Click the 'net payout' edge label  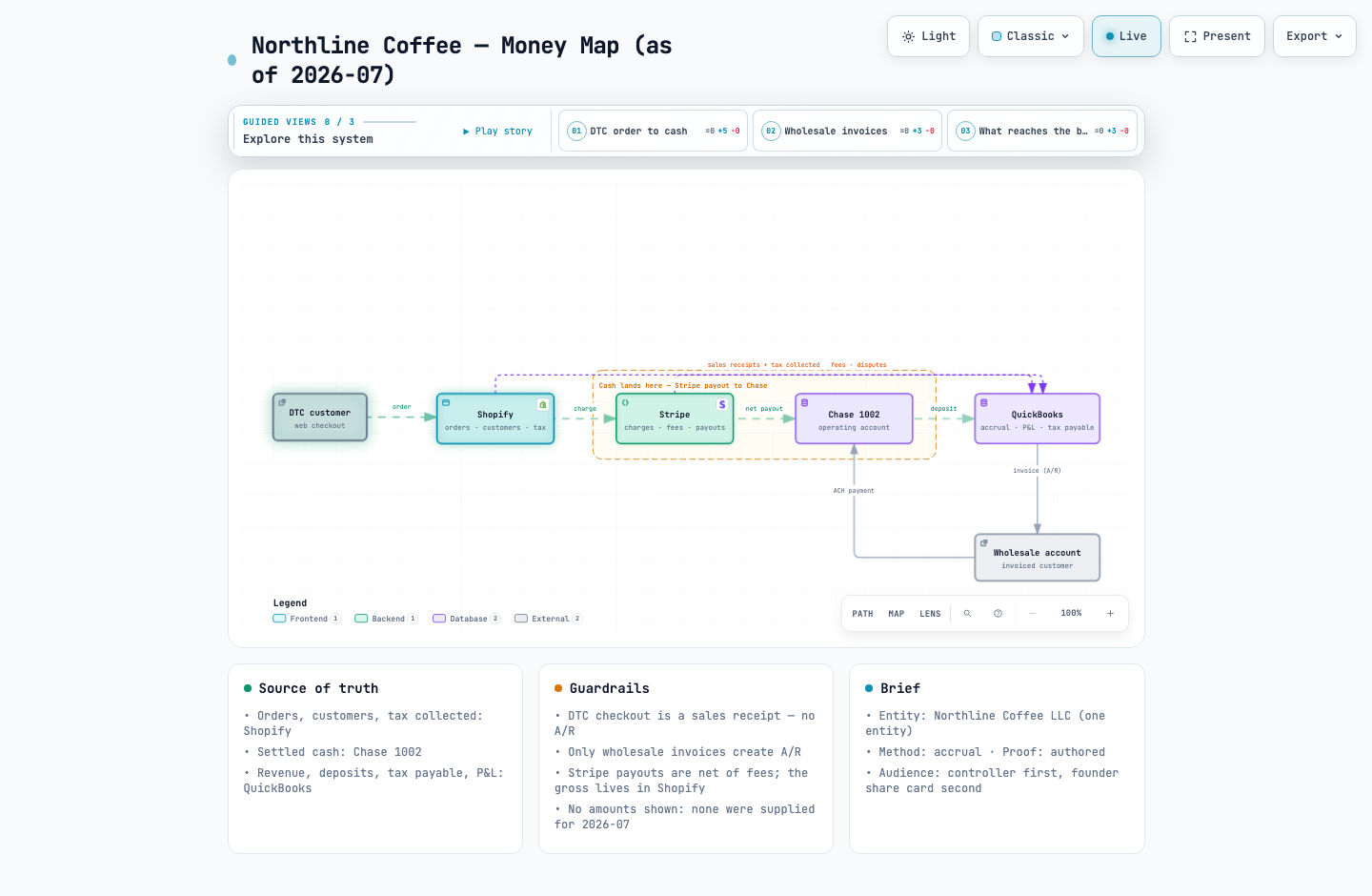pyautogui.click(x=764, y=409)
